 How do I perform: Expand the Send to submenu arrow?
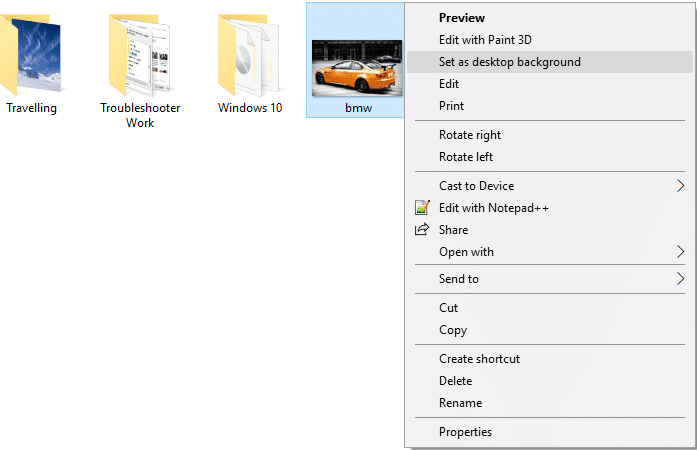click(x=680, y=279)
